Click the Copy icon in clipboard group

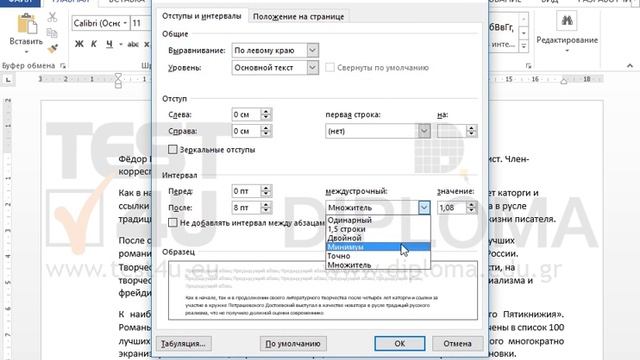point(52,33)
